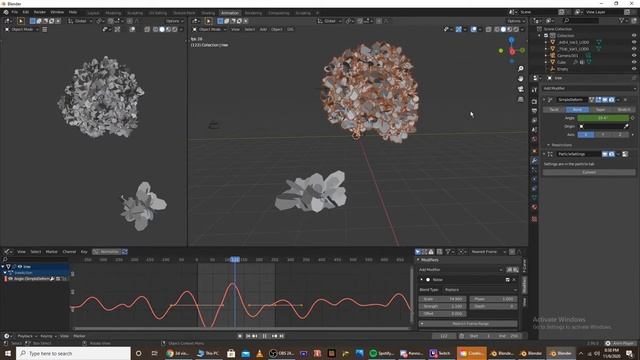Open the Spotify taskbar icon

coord(382,353)
